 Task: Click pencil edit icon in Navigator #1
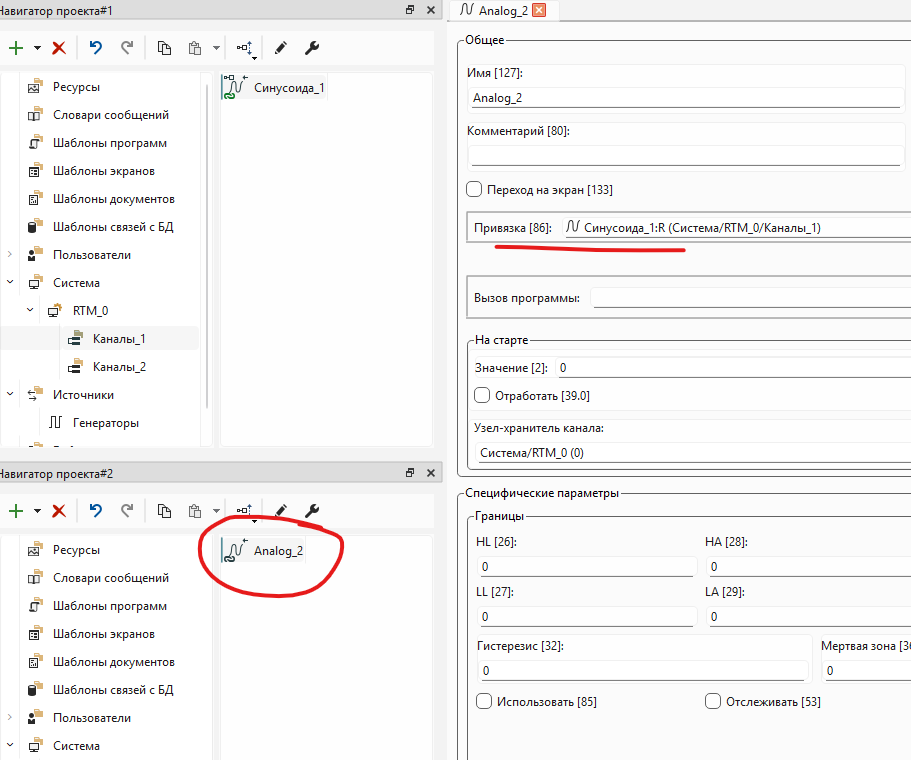(281, 48)
